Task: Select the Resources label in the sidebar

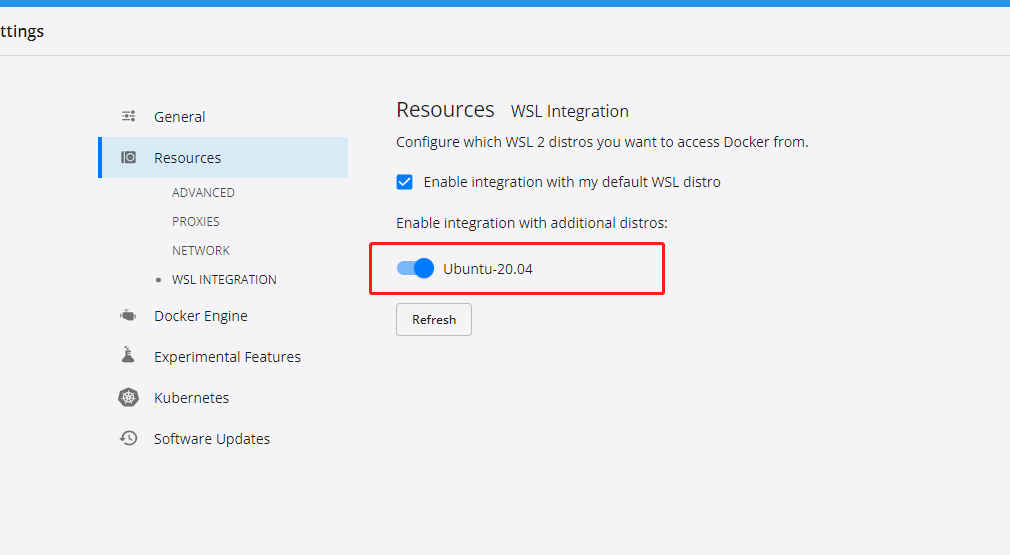Action: tap(188, 158)
